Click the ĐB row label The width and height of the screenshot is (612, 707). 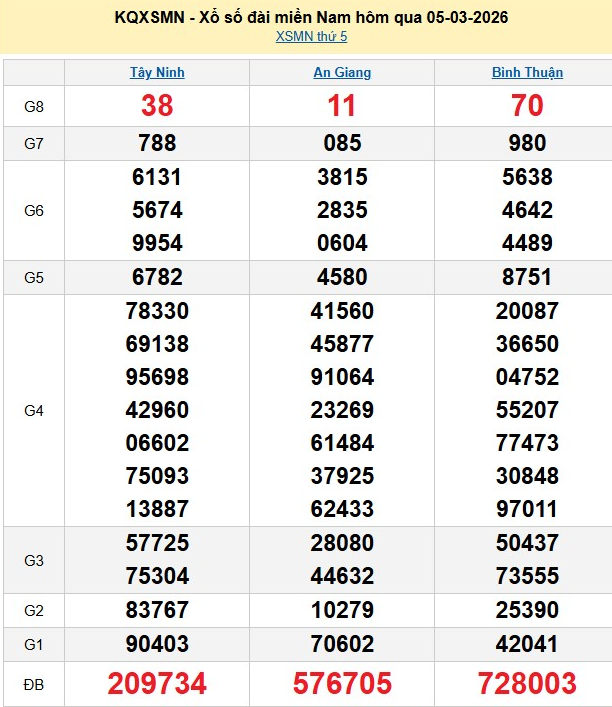pyautogui.click(x=33, y=683)
